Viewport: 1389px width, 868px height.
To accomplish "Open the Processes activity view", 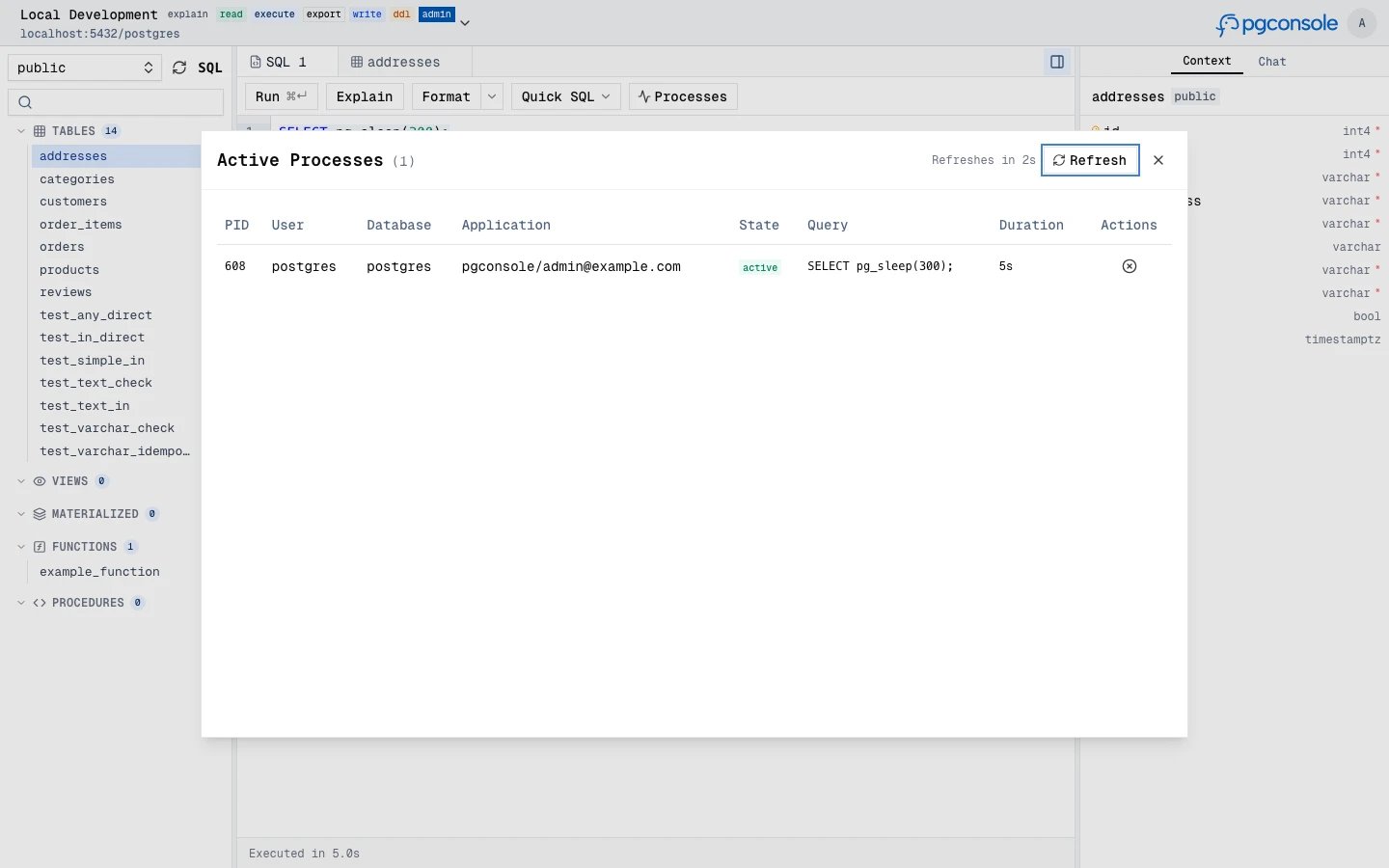I will 683,96.
